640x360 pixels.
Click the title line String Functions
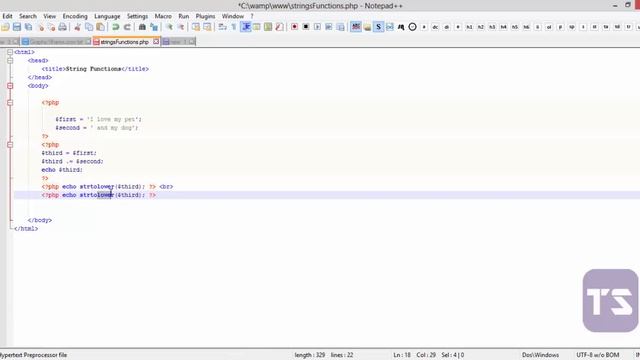[x=95, y=69]
